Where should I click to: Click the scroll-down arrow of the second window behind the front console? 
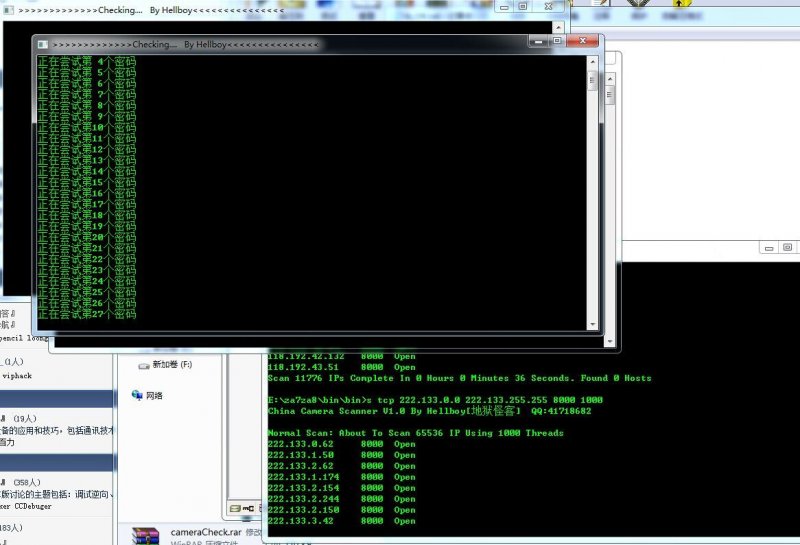tap(610, 341)
